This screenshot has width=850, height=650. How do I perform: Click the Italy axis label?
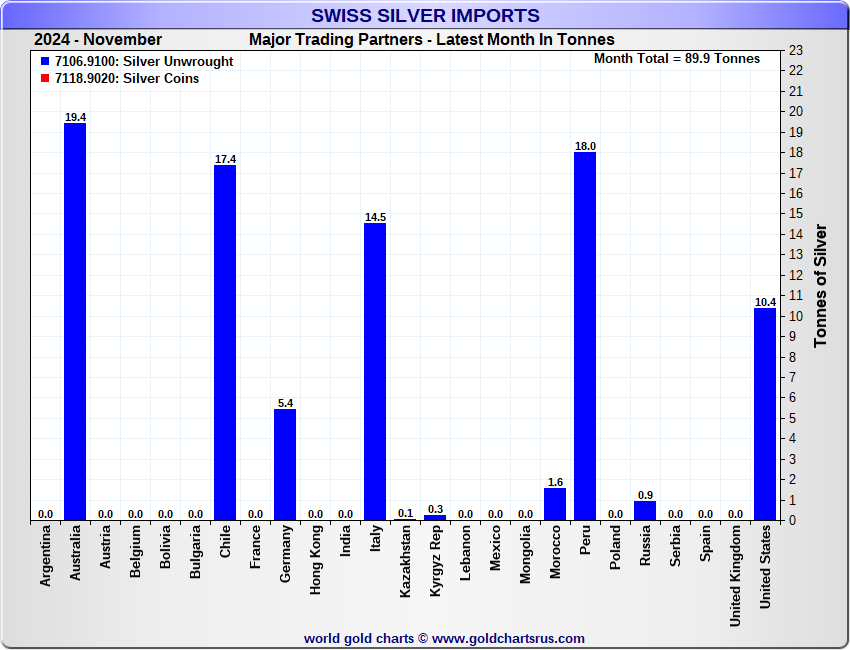375,538
